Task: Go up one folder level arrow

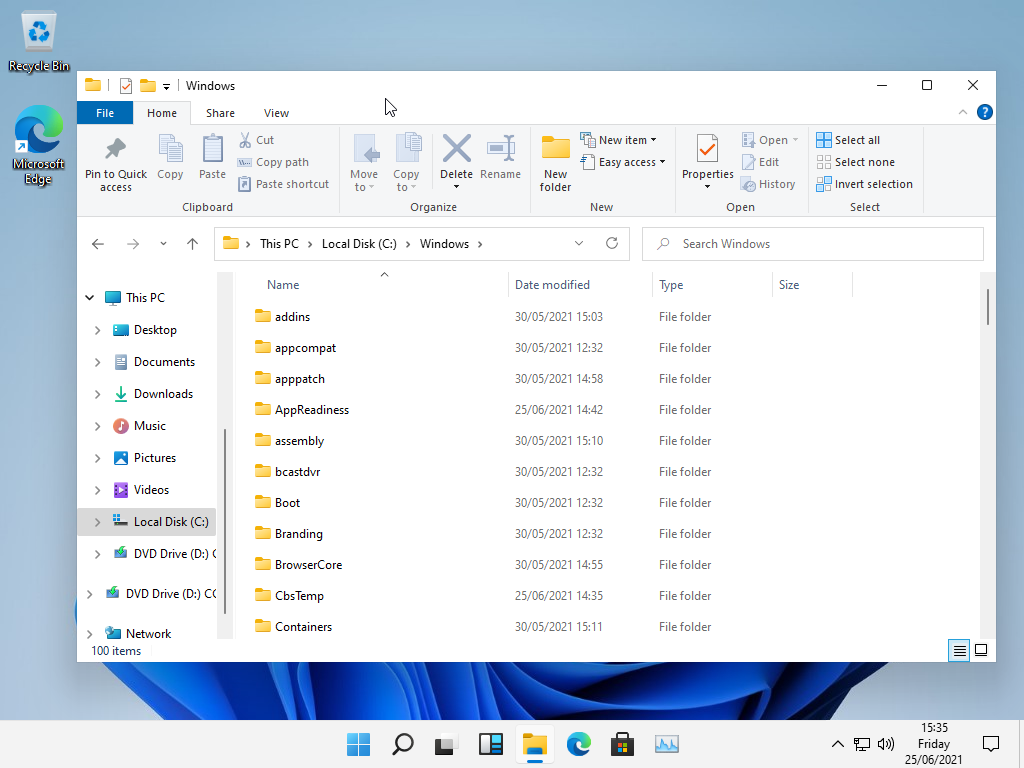Action: click(x=193, y=243)
